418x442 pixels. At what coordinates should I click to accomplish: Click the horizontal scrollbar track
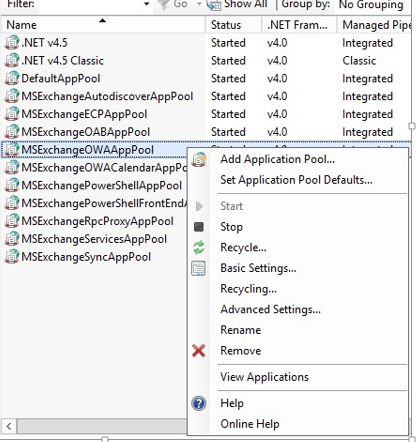point(102,426)
